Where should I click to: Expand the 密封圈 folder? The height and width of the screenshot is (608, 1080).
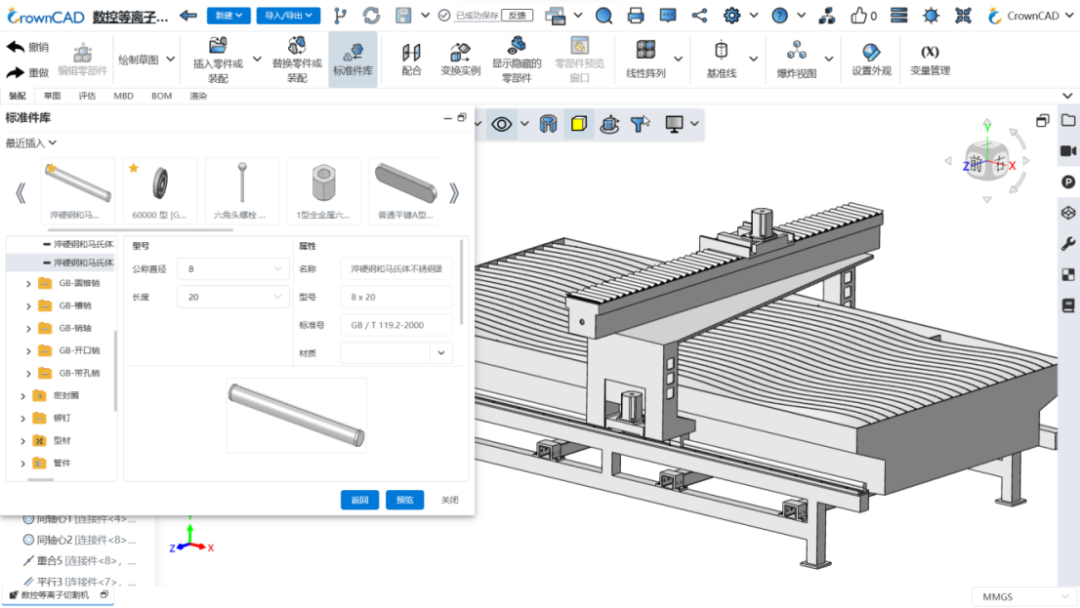coord(23,396)
